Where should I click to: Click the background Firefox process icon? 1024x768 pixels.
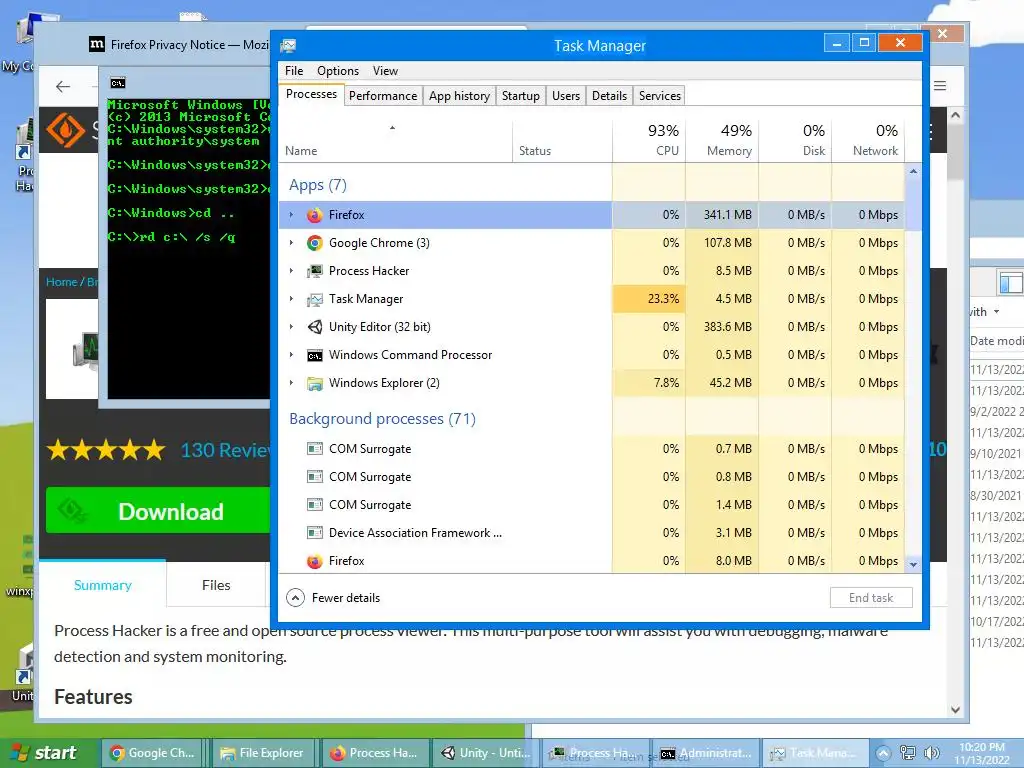click(x=315, y=561)
